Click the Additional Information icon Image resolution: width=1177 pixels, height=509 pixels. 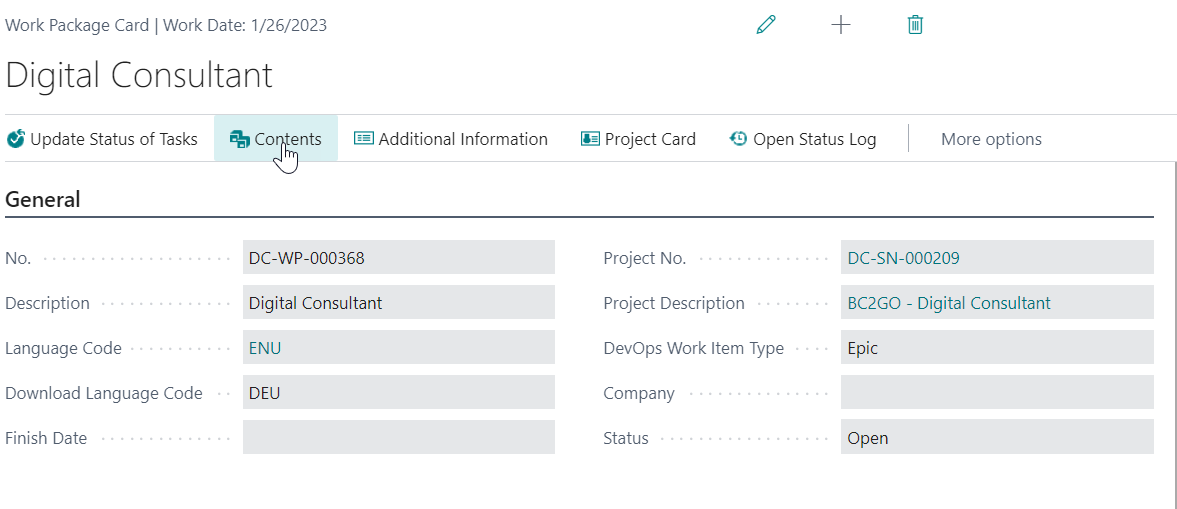pos(364,139)
